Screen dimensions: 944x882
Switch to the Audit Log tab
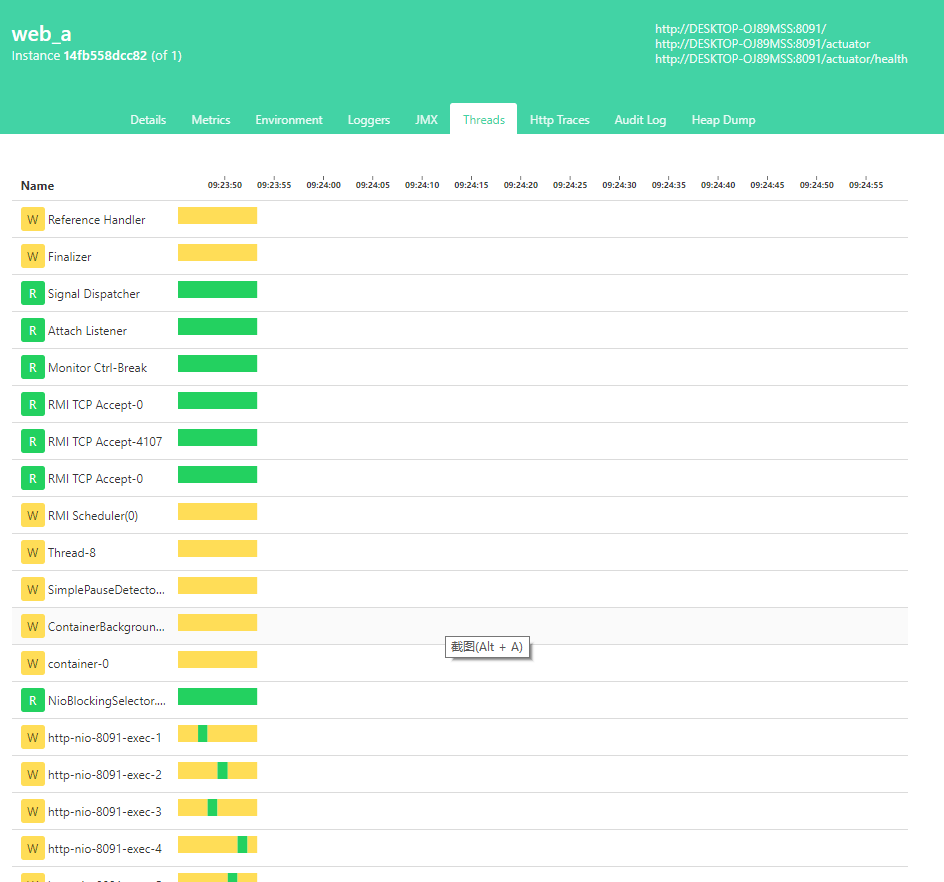640,120
